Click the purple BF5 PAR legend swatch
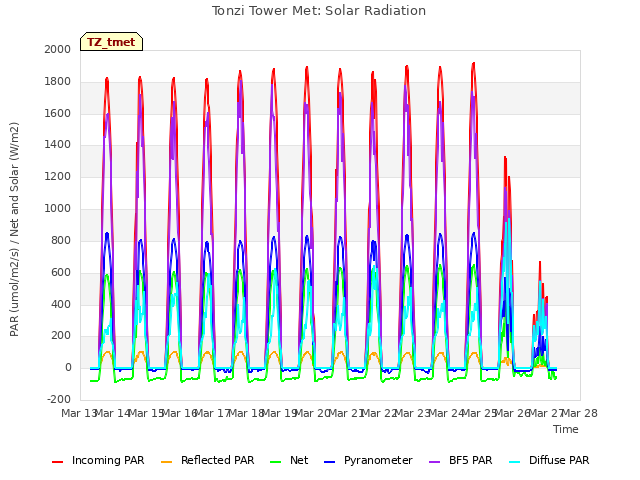Screen dimensions: 640x480 [x=435, y=462]
